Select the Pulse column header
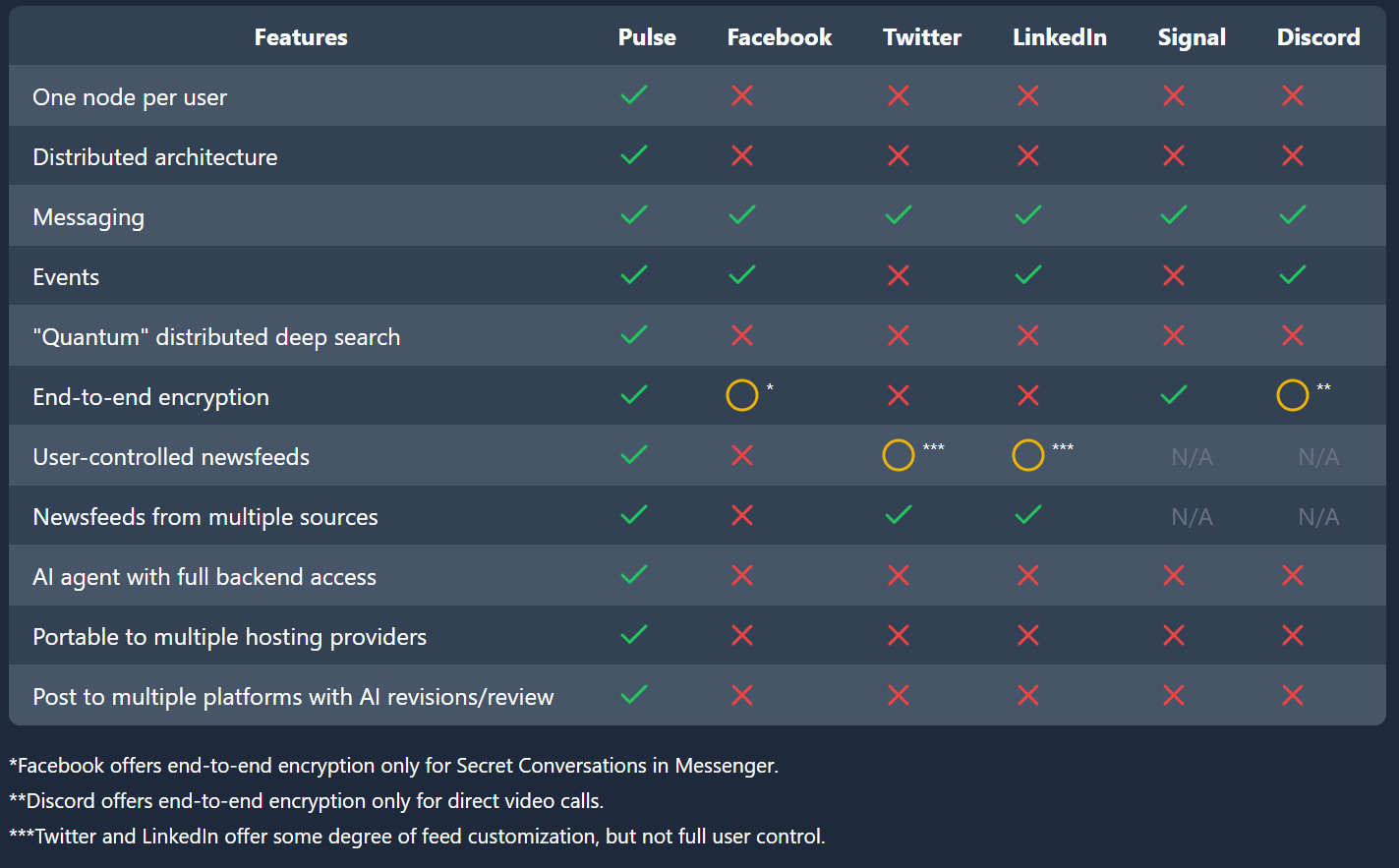Screen dimensions: 1399x868 pyautogui.click(x=647, y=37)
